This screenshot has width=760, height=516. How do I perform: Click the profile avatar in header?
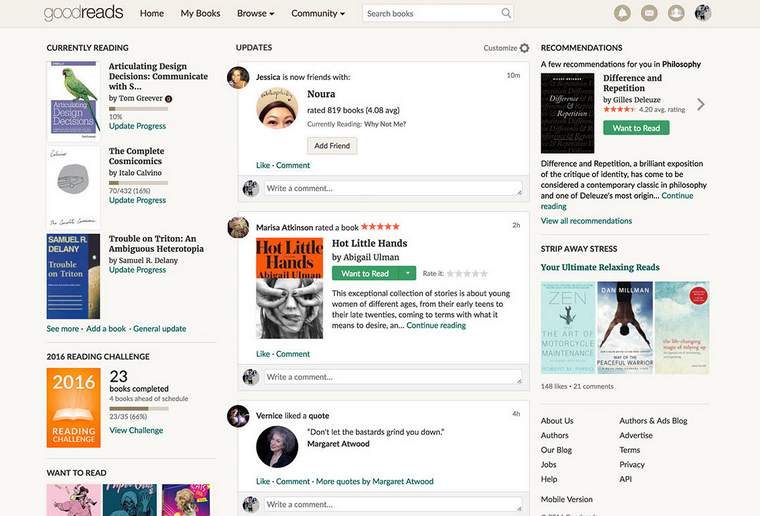[x=703, y=13]
